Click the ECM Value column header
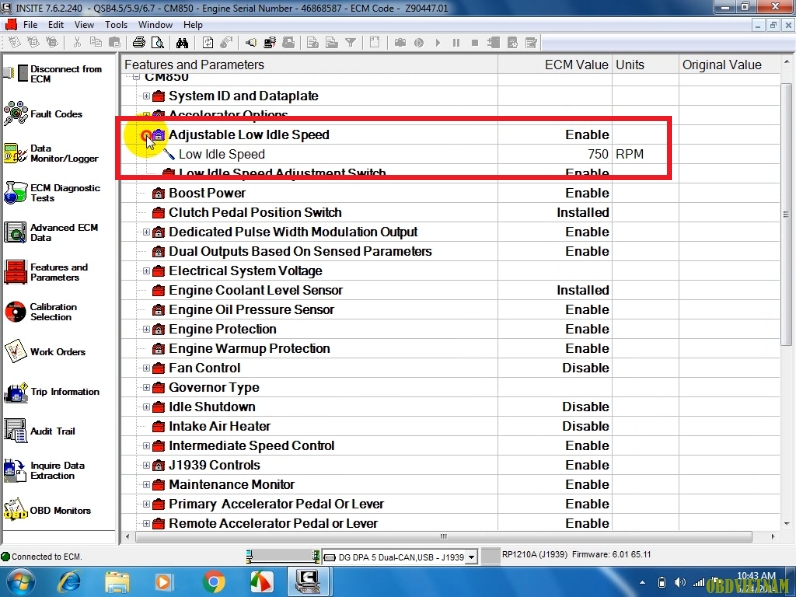The height and width of the screenshot is (597, 796). click(555, 64)
